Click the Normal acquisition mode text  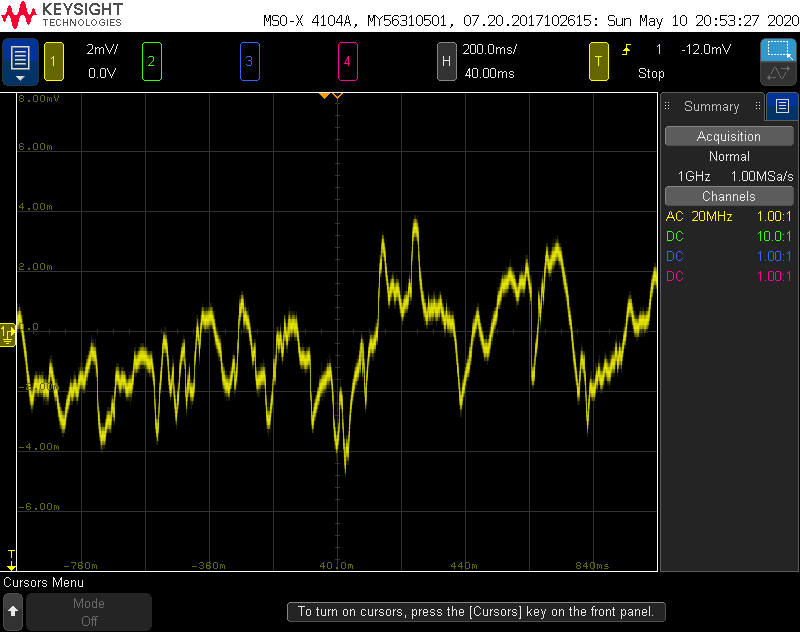[x=729, y=157]
